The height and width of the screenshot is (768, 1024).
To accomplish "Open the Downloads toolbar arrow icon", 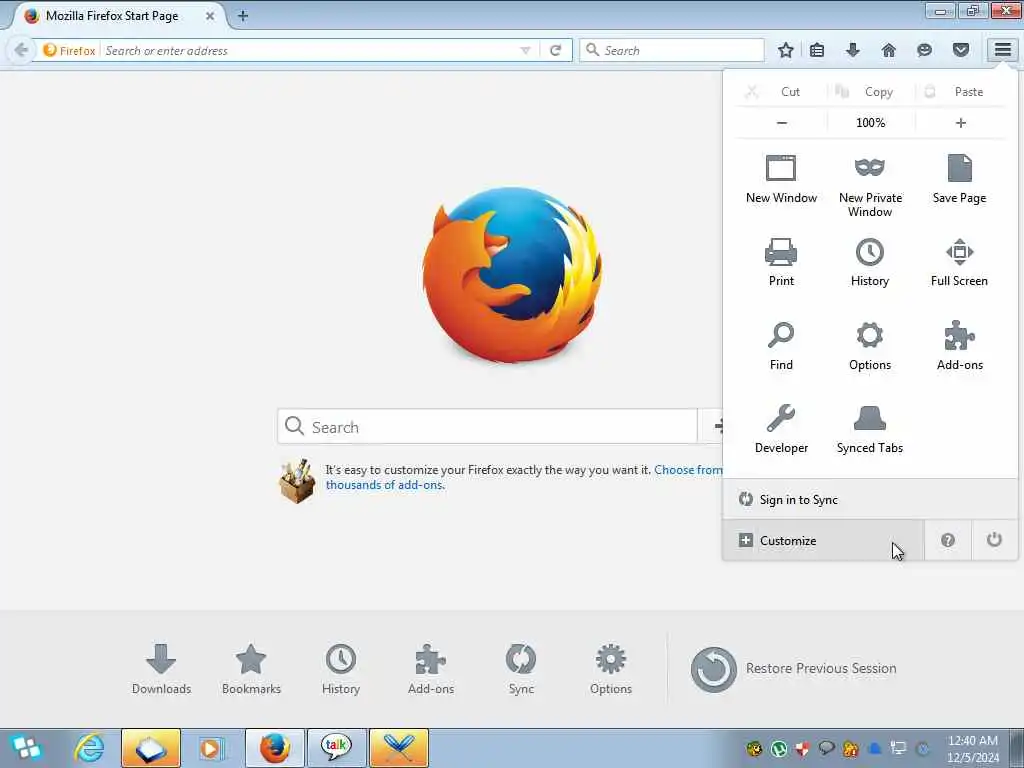I will (853, 50).
